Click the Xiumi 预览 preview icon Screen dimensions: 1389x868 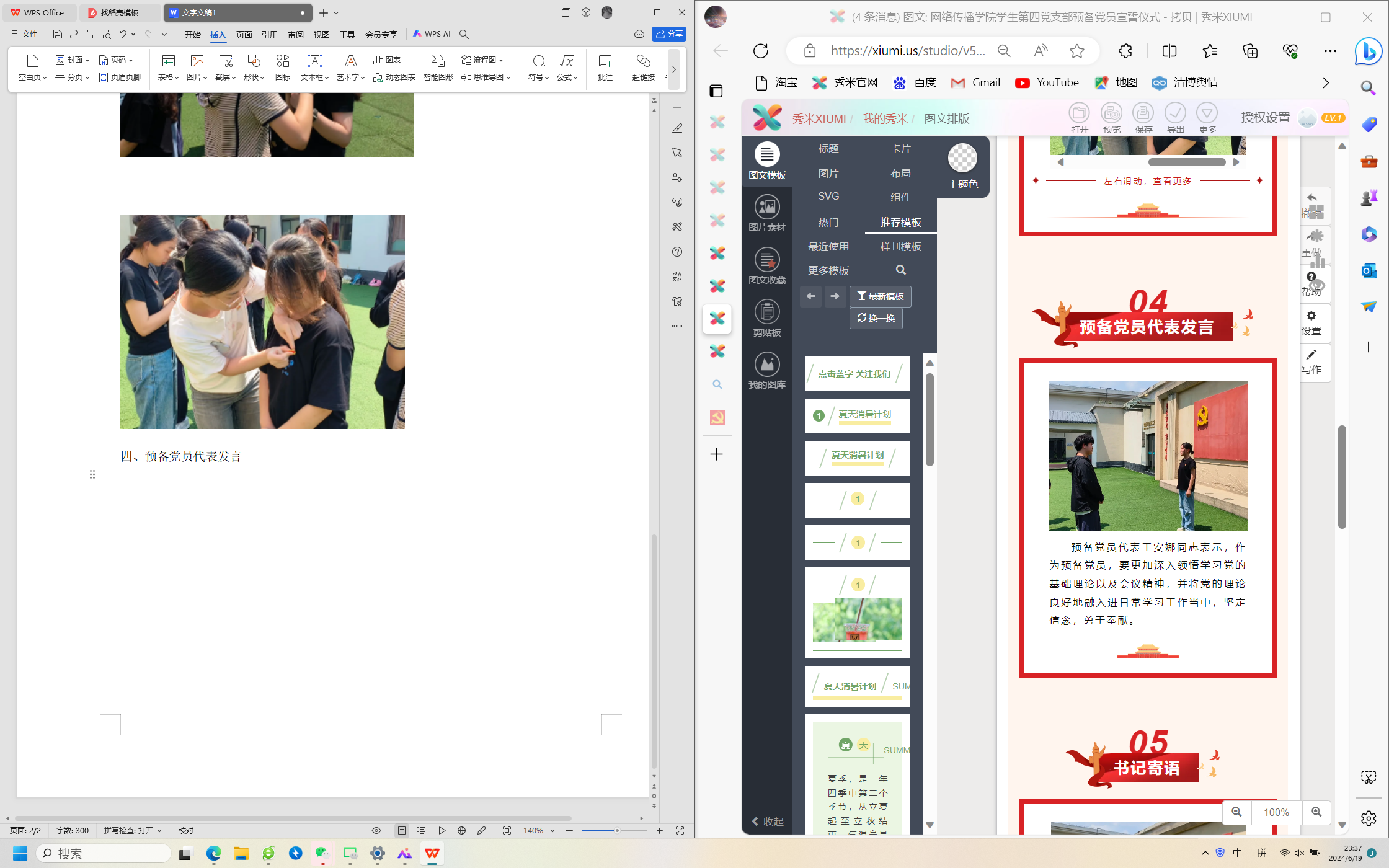coord(1111,118)
